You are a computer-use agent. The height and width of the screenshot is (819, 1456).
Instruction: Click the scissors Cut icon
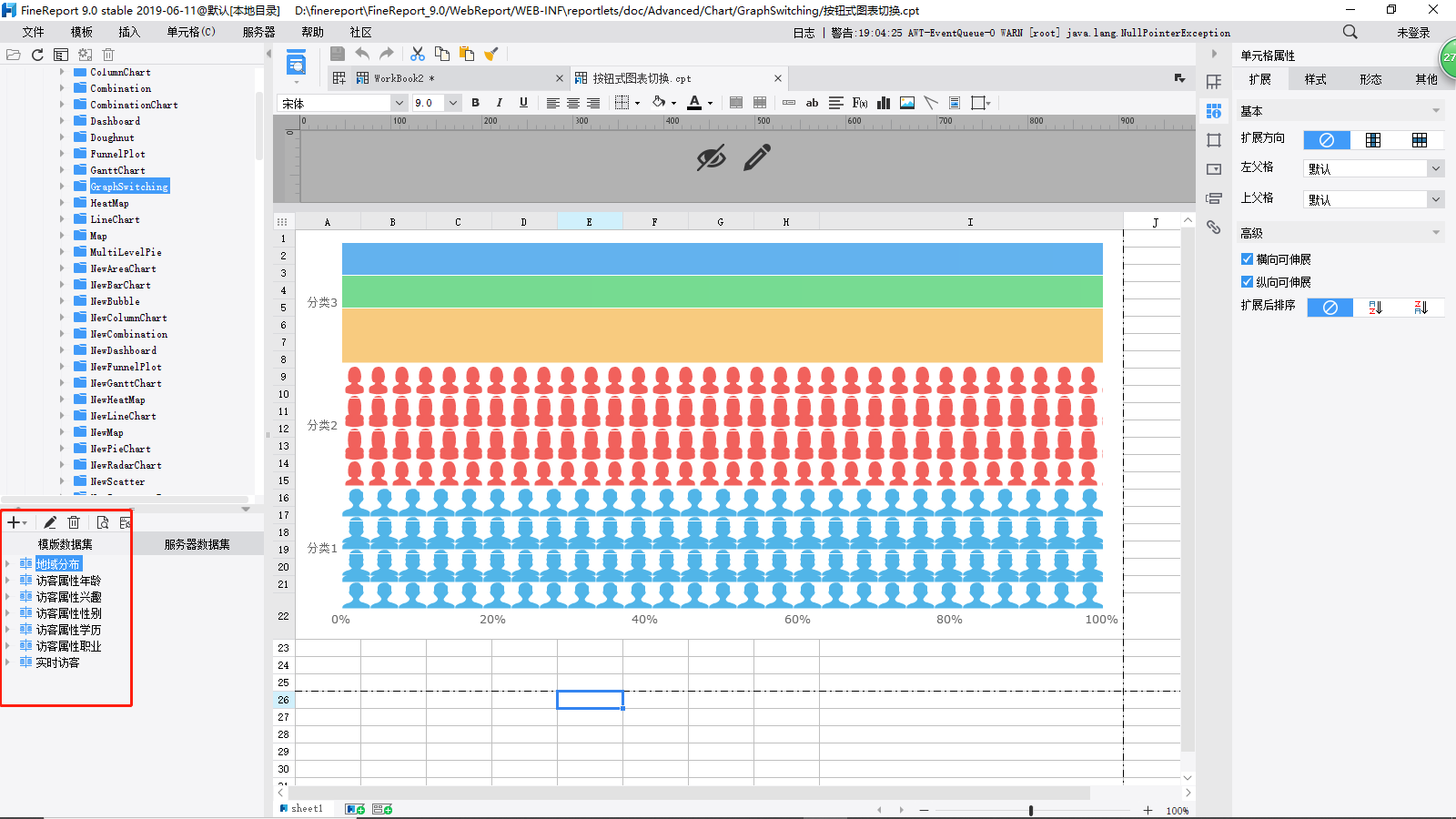pyautogui.click(x=418, y=54)
